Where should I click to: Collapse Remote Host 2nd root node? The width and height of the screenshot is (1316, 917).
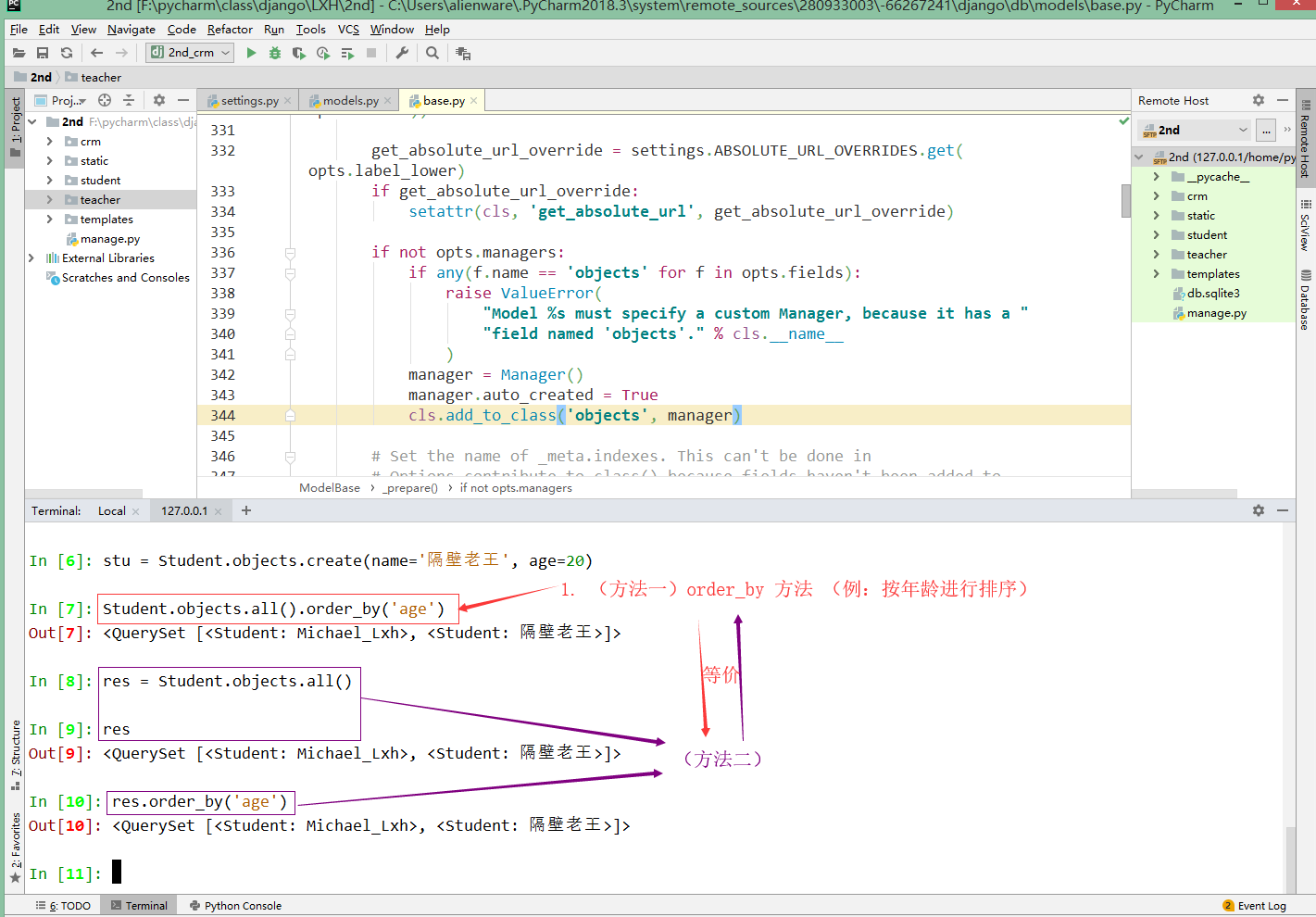pos(1139,157)
